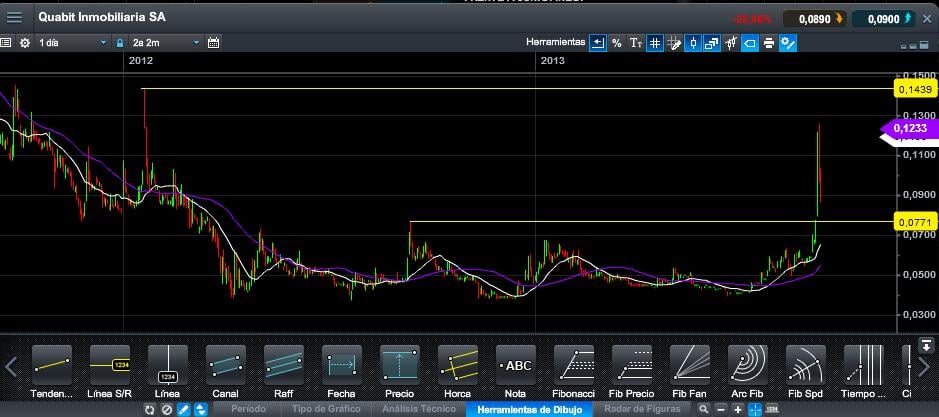This screenshot has width=939, height=417.
Task: Select the Fib Fan tool
Action: click(689, 367)
